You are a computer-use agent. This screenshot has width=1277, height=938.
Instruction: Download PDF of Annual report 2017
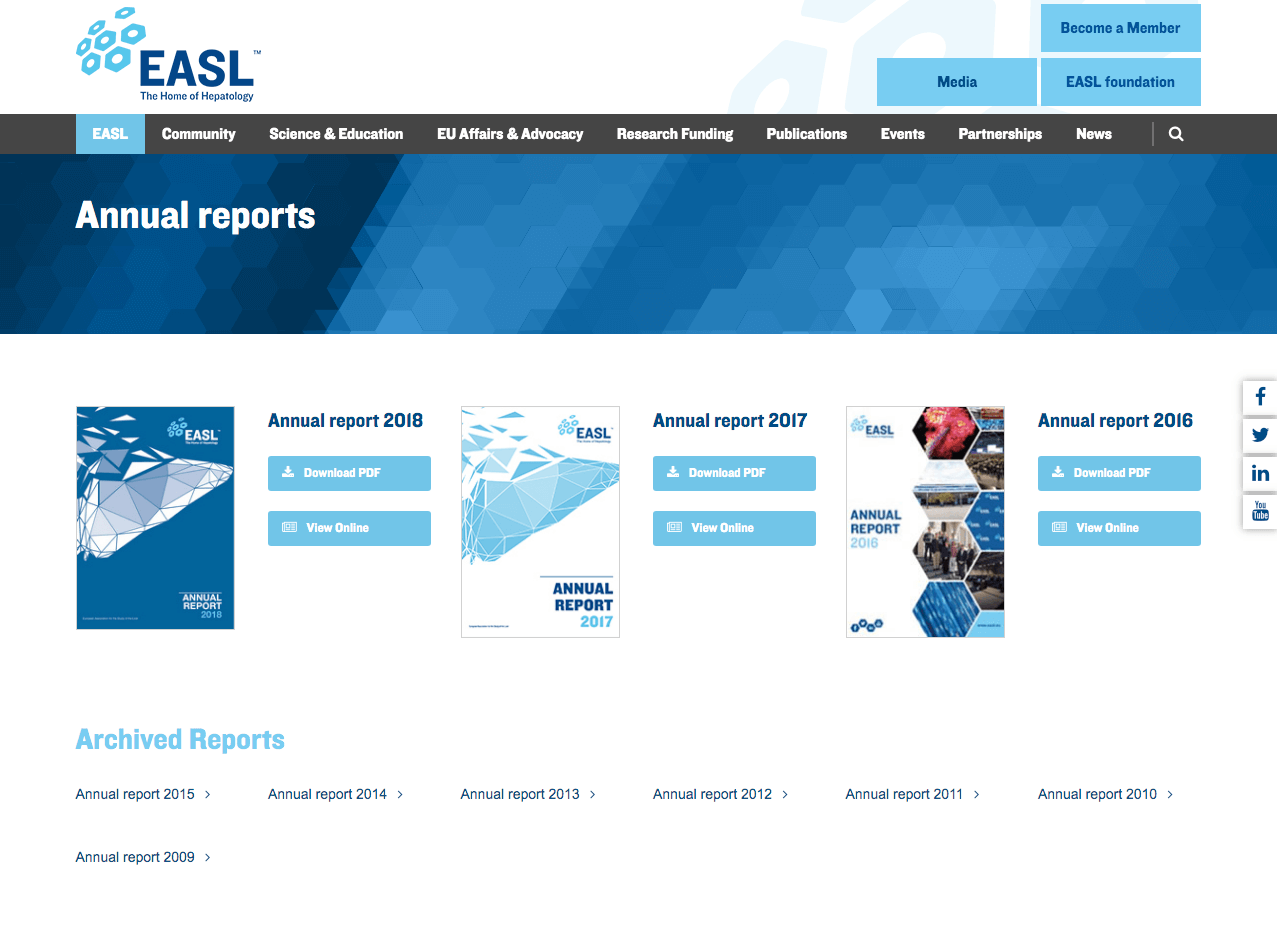[734, 473]
